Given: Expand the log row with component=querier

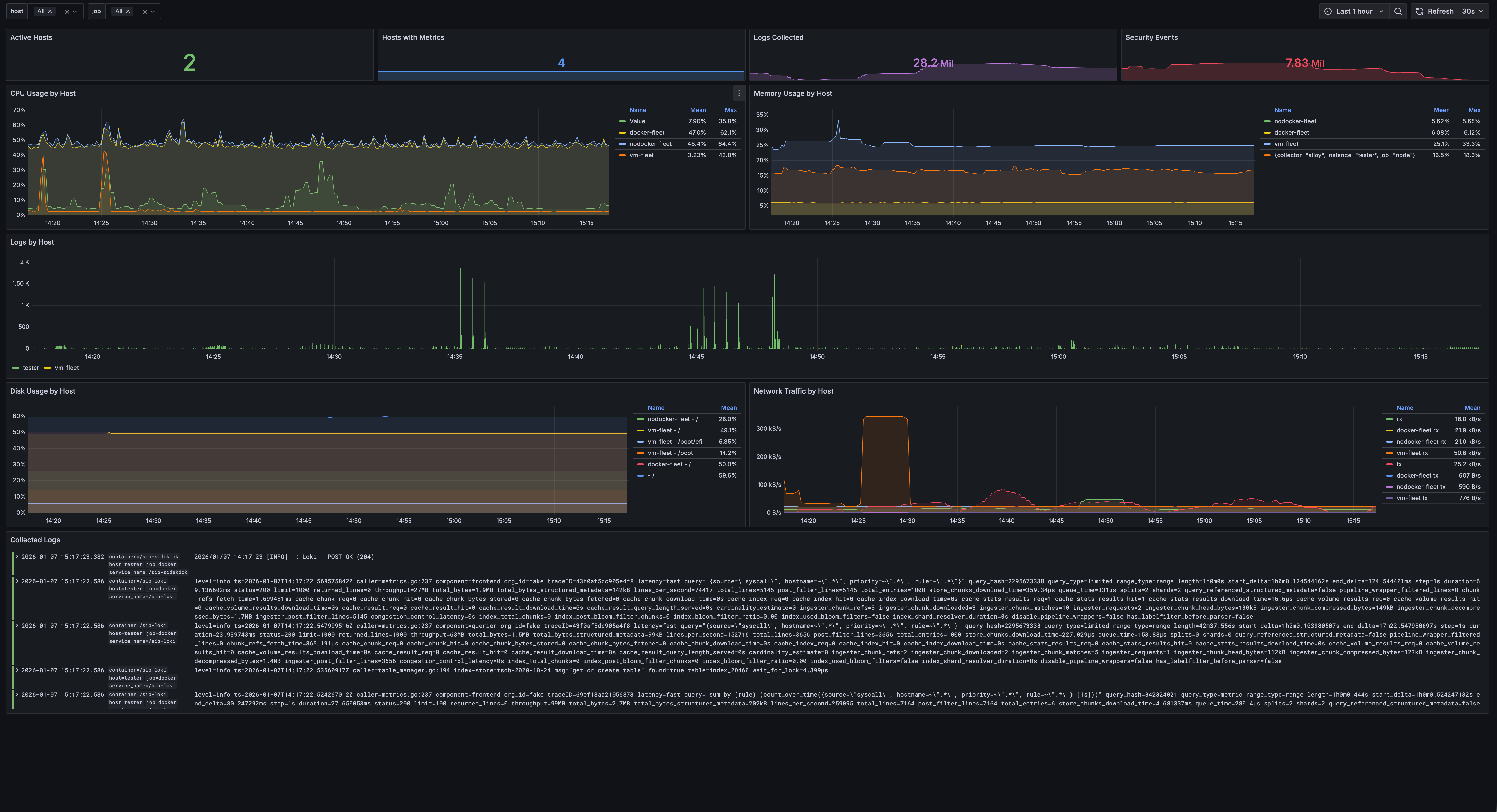Looking at the screenshot, I should pos(17,626).
